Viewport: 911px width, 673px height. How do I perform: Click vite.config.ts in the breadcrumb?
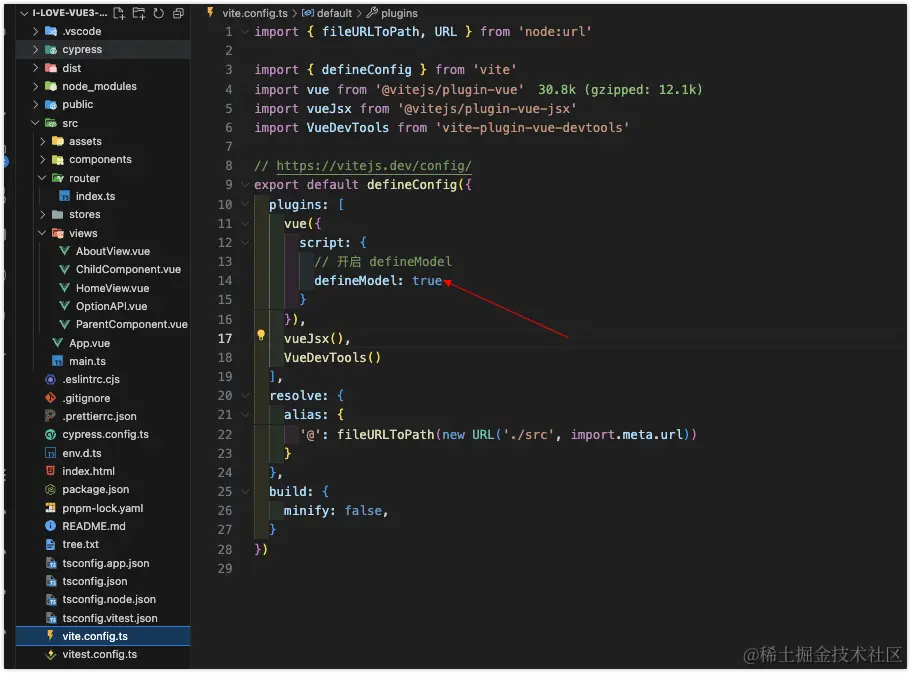pyautogui.click(x=255, y=13)
